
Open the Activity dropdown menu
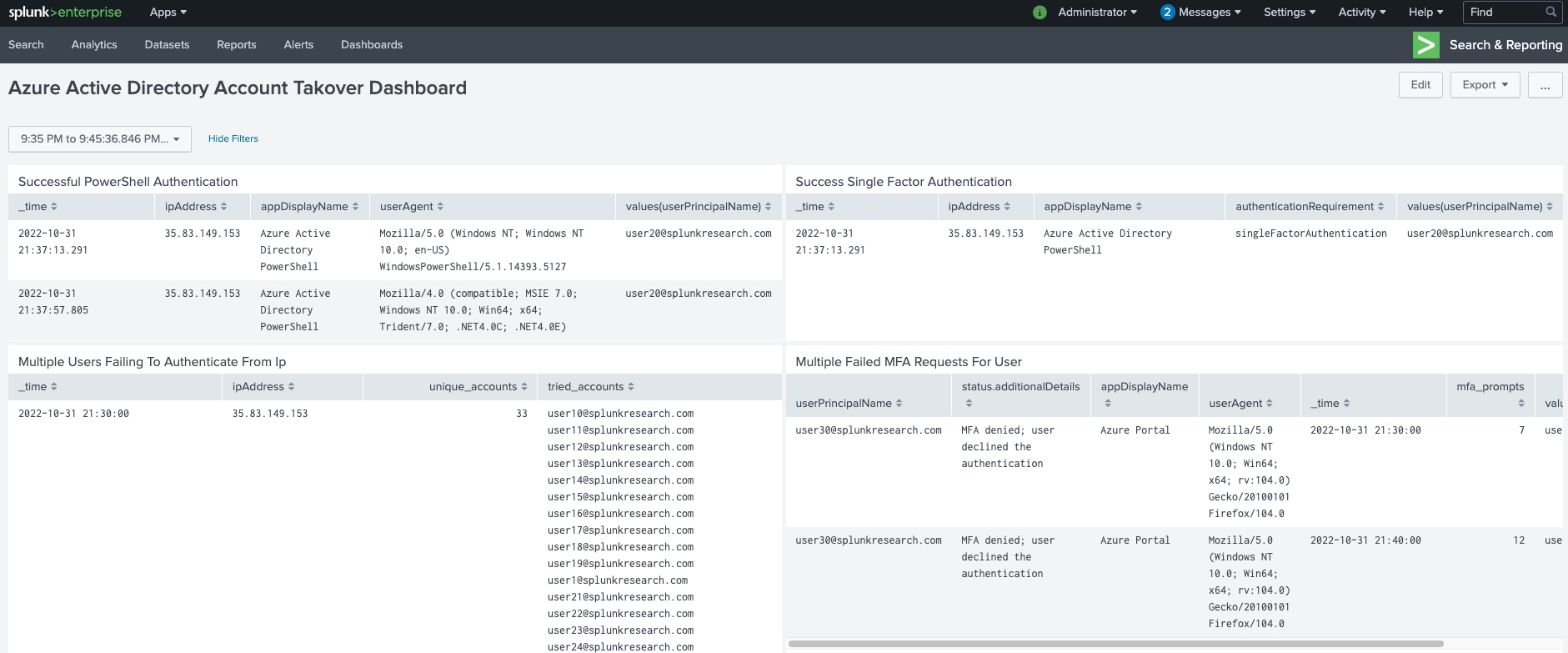click(x=1362, y=13)
